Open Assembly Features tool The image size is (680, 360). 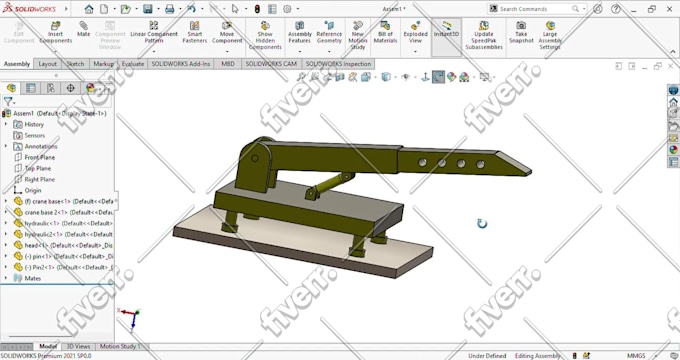click(300, 33)
